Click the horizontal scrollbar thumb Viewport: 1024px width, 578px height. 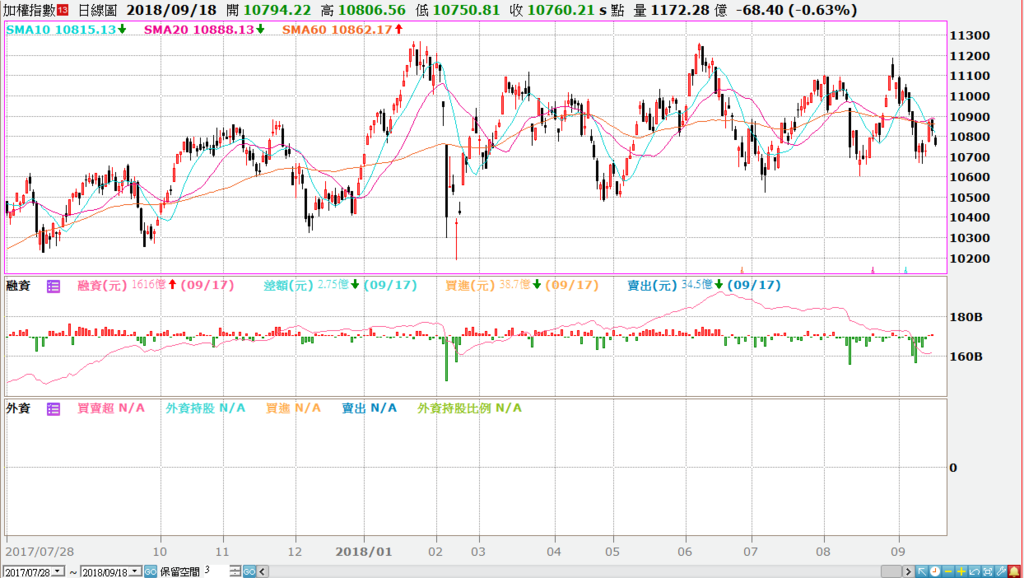(891, 571)
